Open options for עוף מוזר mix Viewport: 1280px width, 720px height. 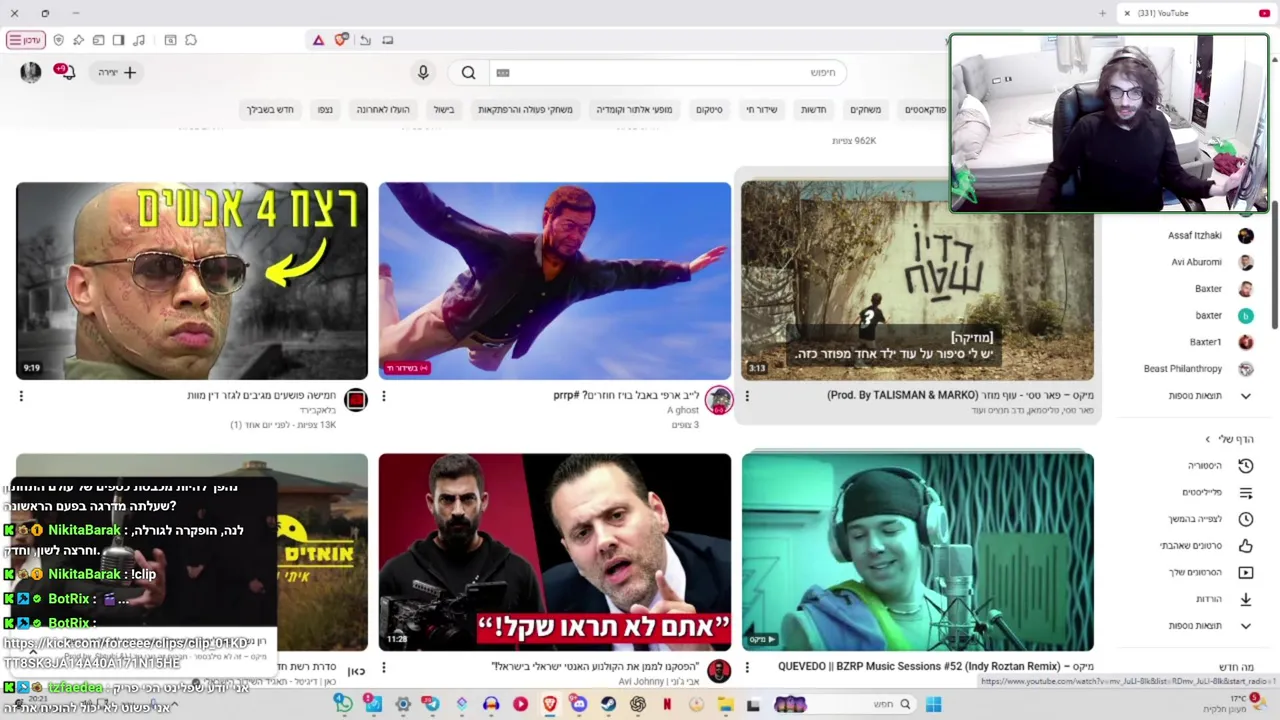pos(747,396)
